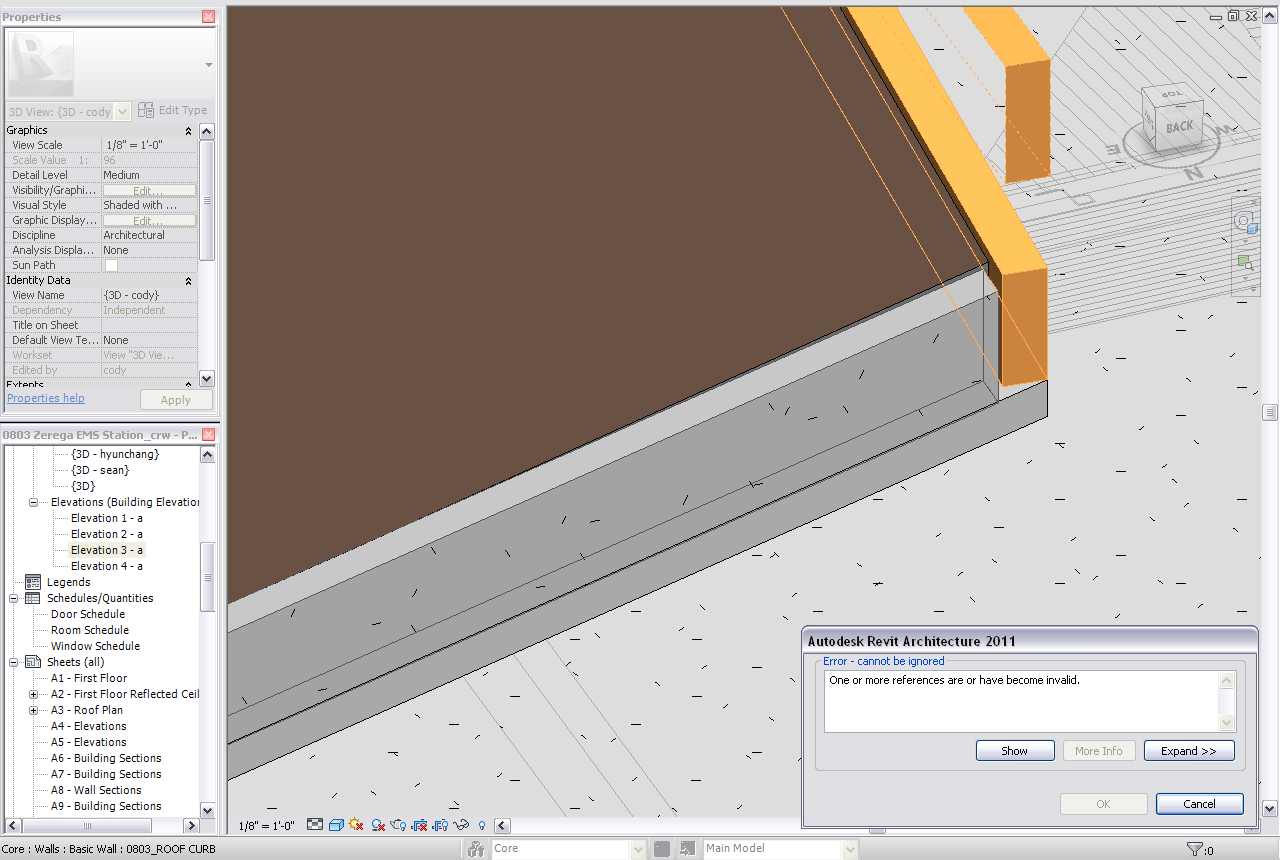
Task: Click the BACK face of the ViewCube
Action: click(x=1179, y=127)
